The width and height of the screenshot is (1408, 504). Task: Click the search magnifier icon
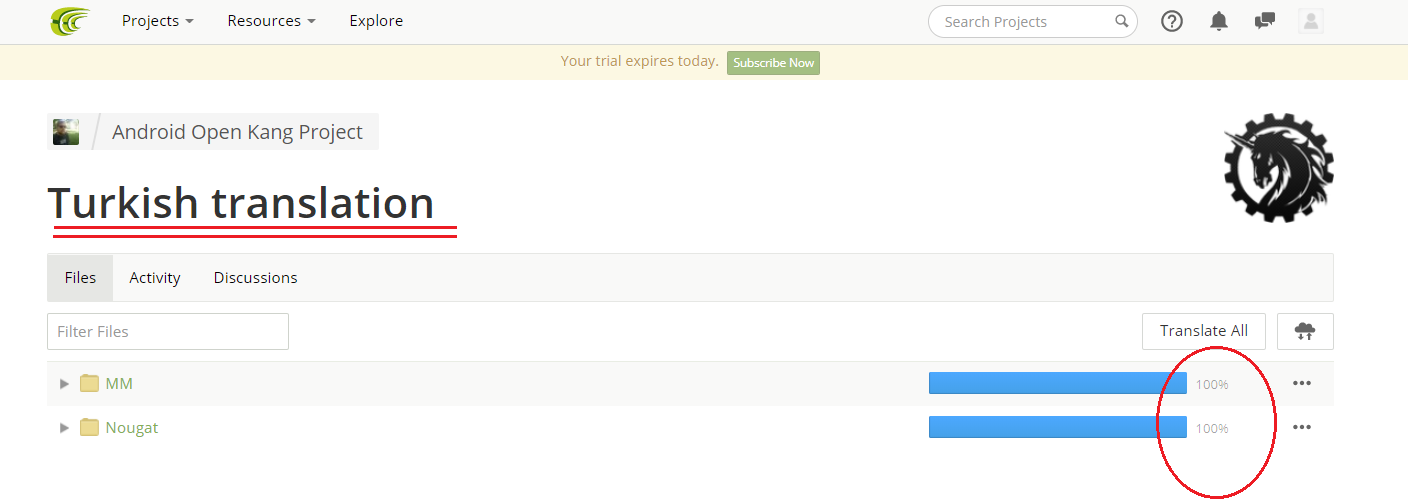[1122, 21]
